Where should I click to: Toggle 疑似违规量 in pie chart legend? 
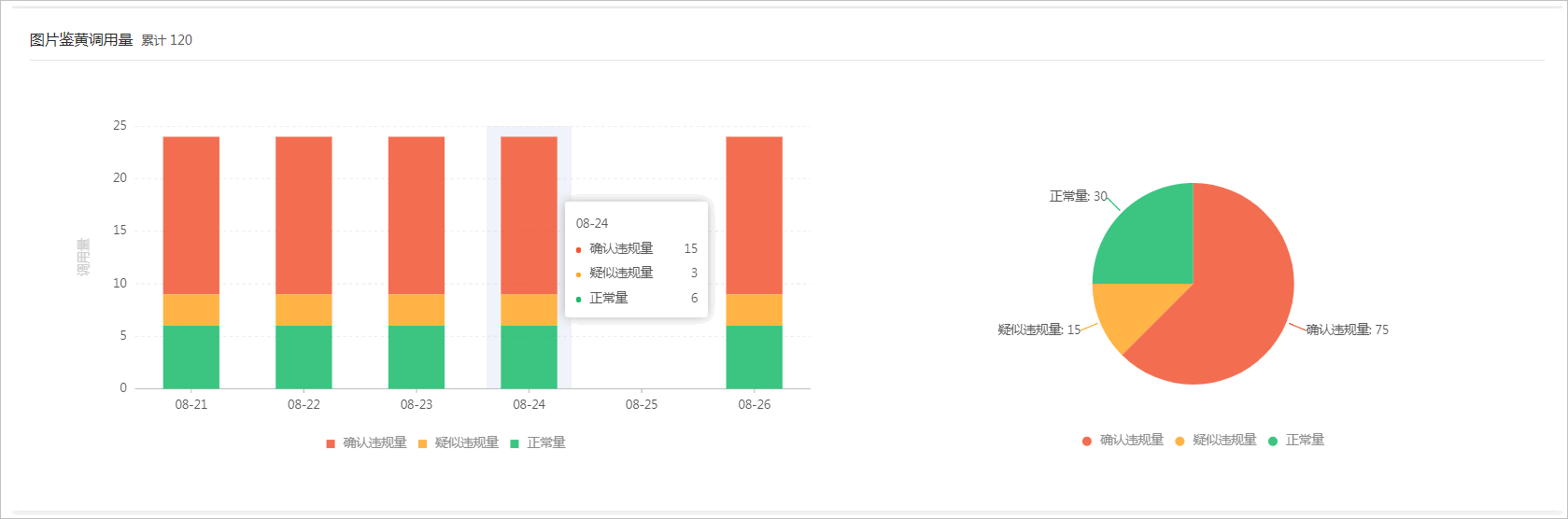(x=1216, y=441)
